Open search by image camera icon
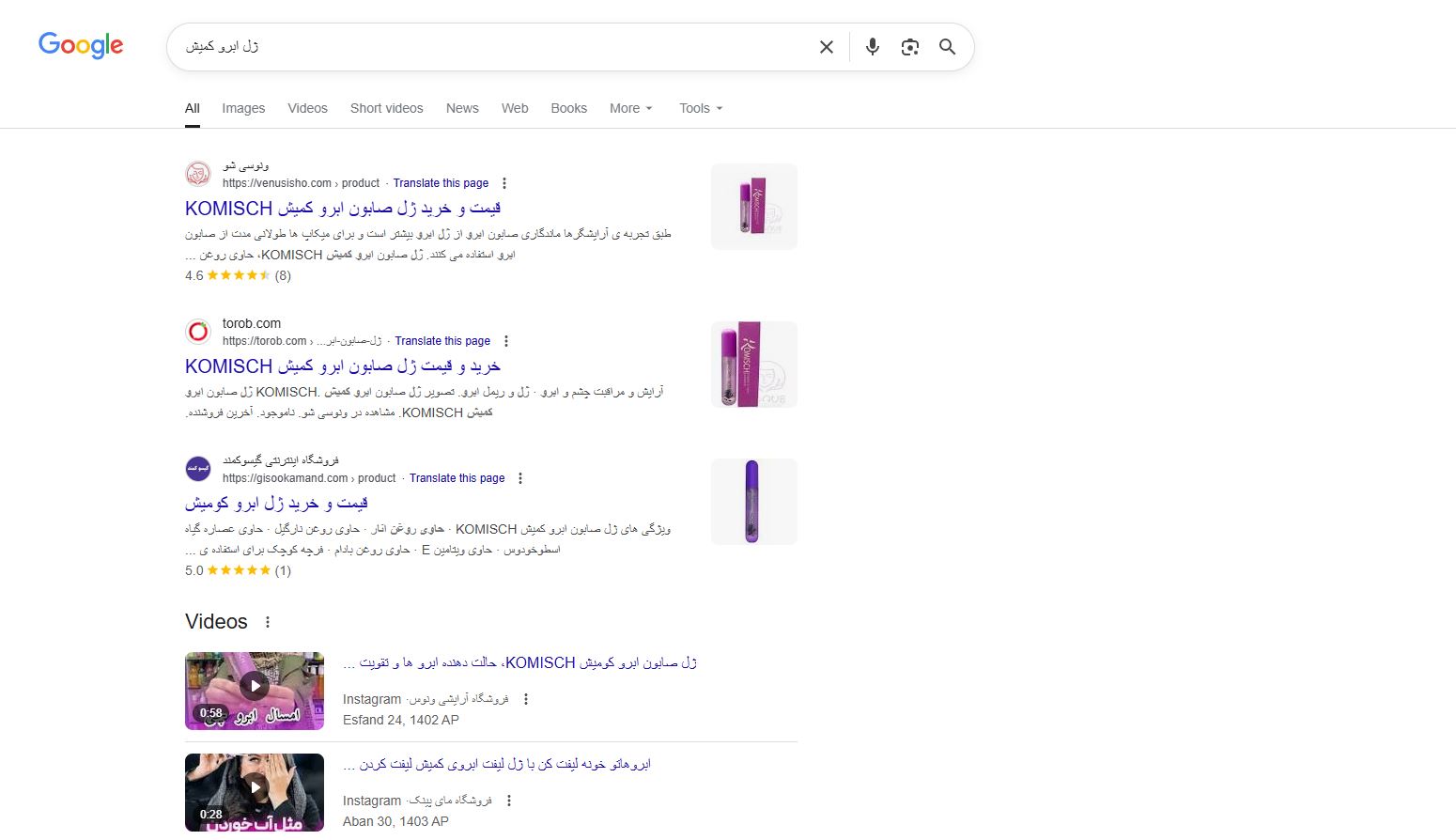The height and width of the screenshot is (840, 1456). [909, 47]
